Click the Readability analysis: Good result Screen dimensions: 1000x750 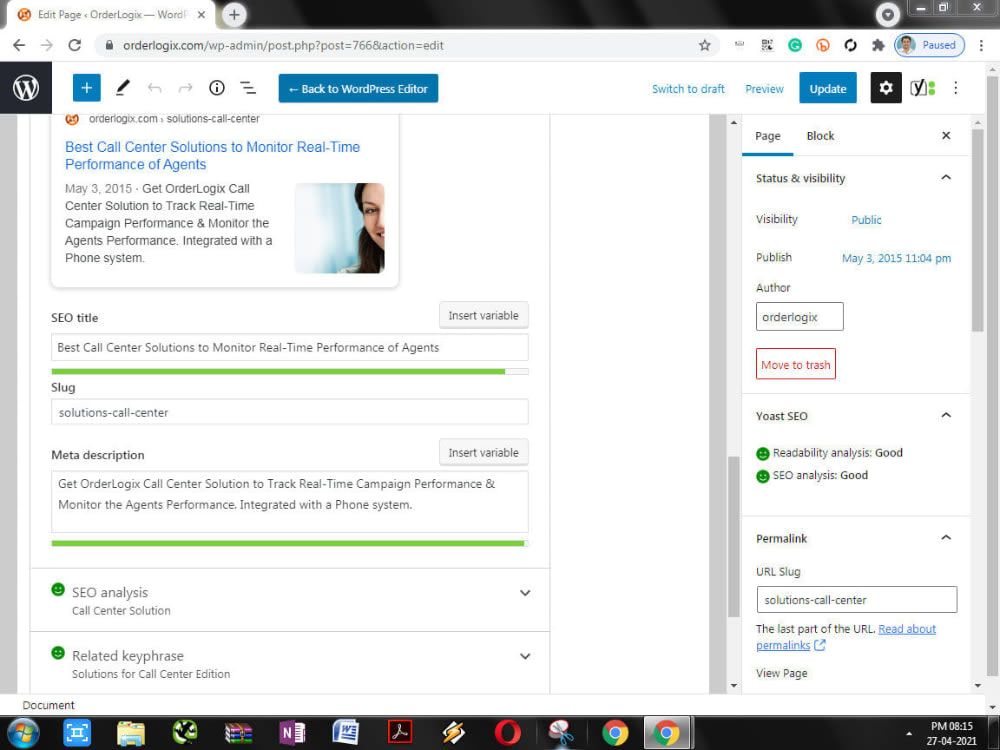[x=829, y=453]
